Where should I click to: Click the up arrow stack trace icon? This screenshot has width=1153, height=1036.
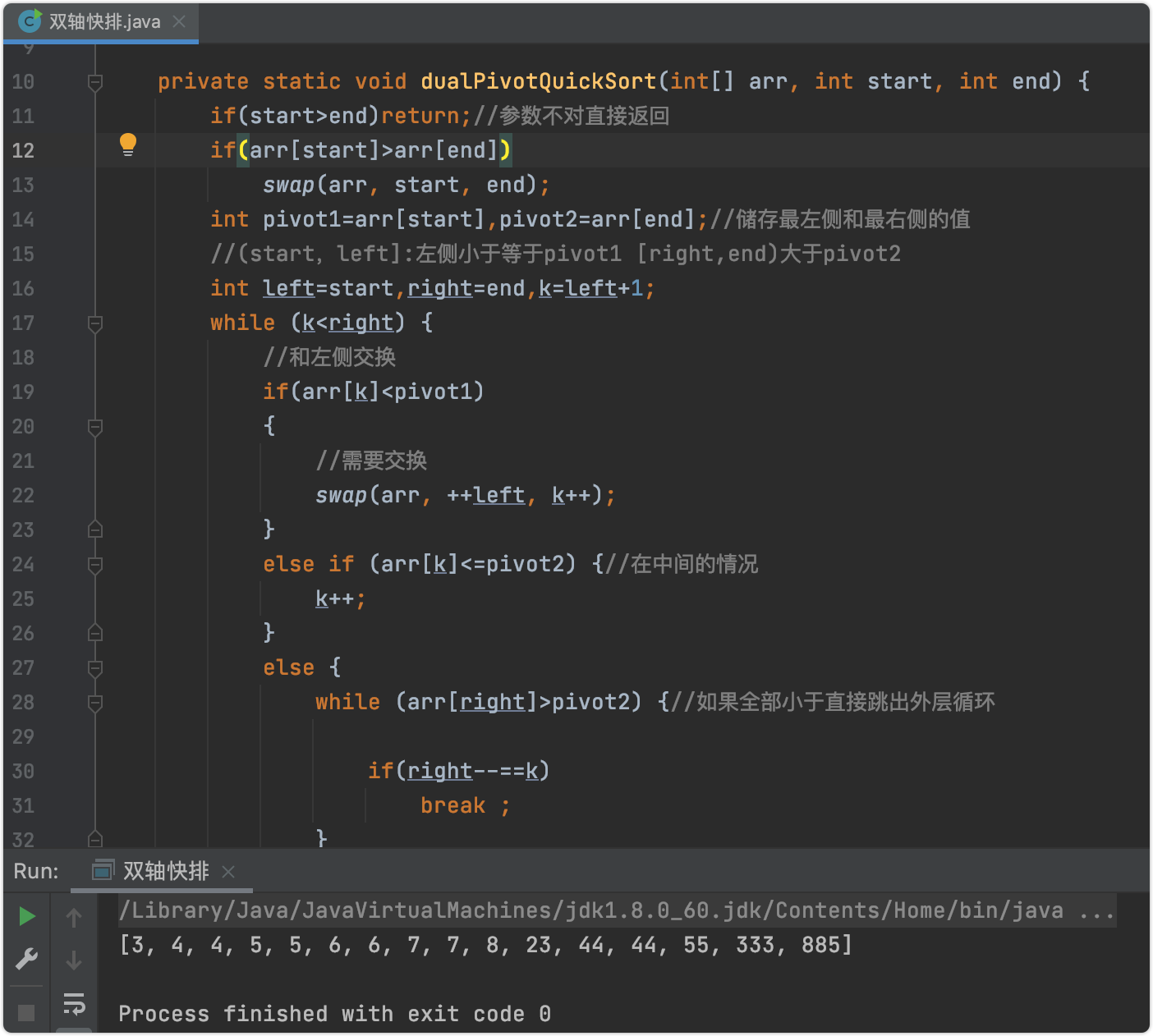(x=74, y=917)
